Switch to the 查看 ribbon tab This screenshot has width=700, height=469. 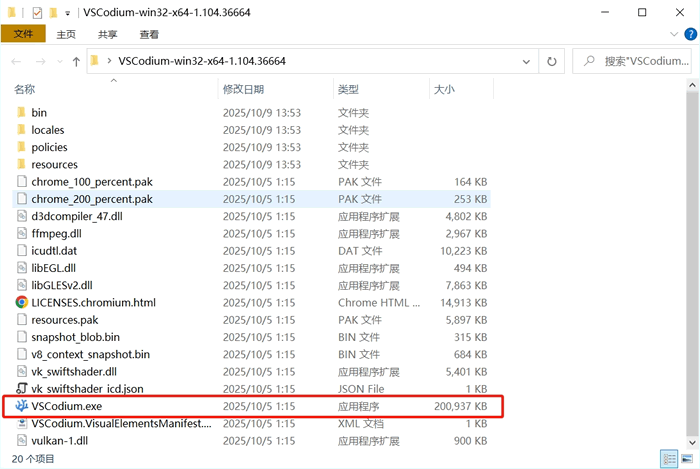pyautogui.click(x=149, y=34)
